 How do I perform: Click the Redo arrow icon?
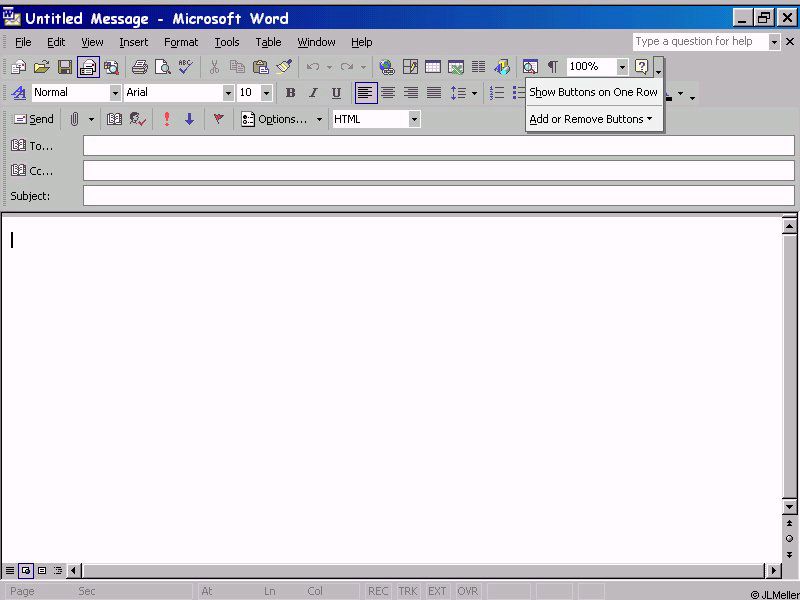click(347, 67)
